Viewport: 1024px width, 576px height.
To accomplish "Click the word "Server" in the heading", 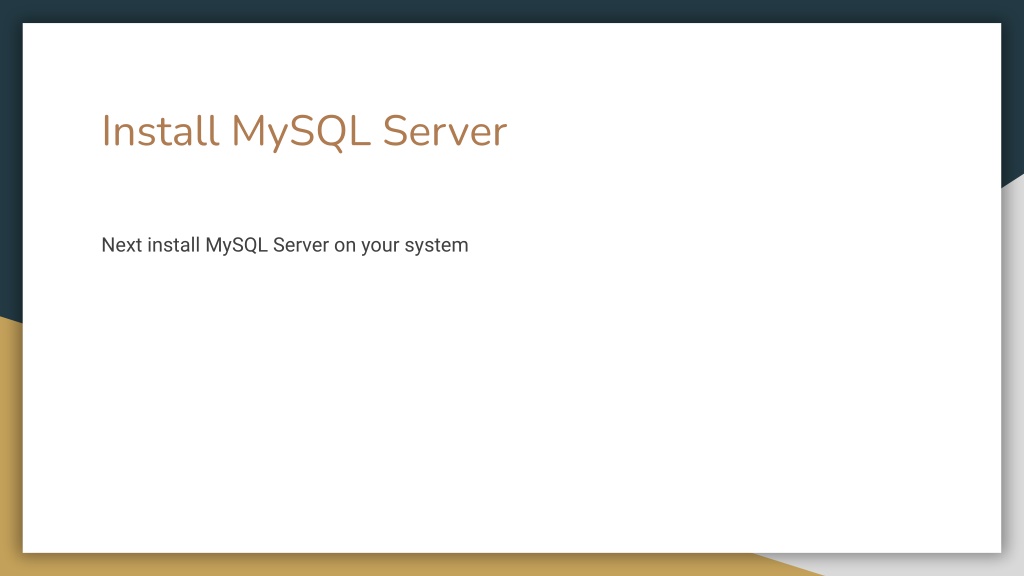I will [x=445, y=131].
